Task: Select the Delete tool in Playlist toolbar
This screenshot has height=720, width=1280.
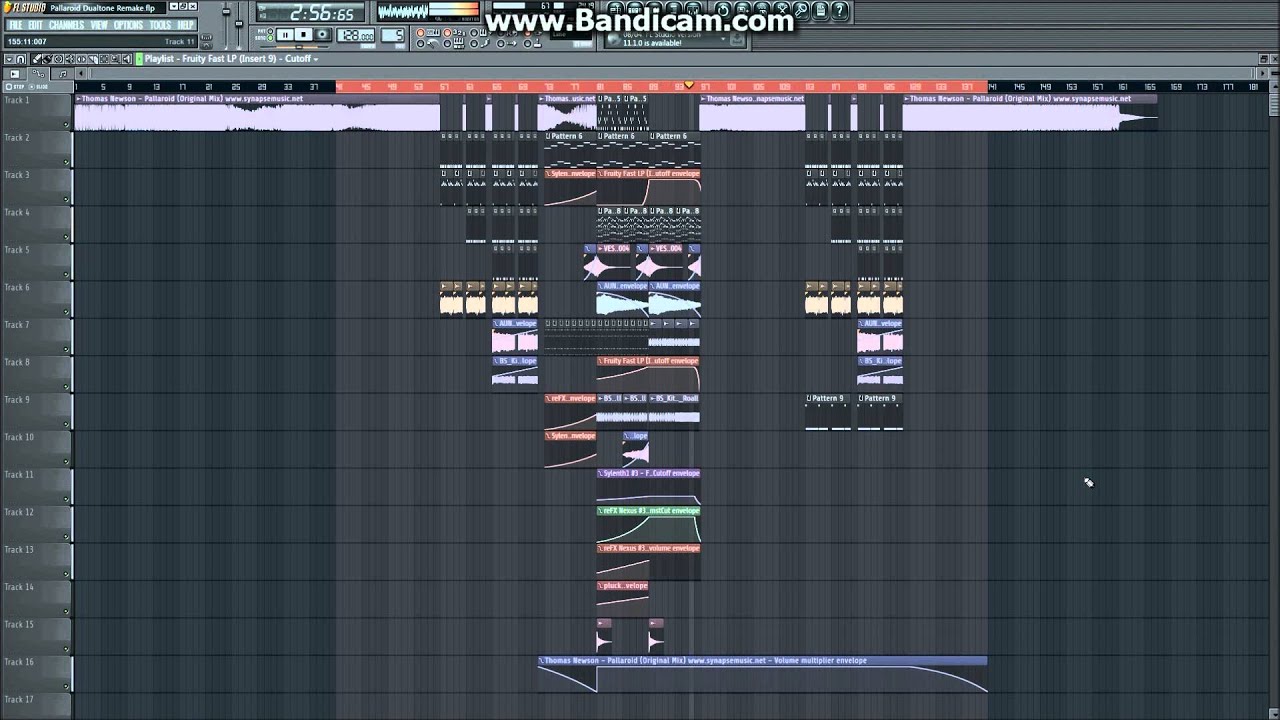Action: point(58,59)
